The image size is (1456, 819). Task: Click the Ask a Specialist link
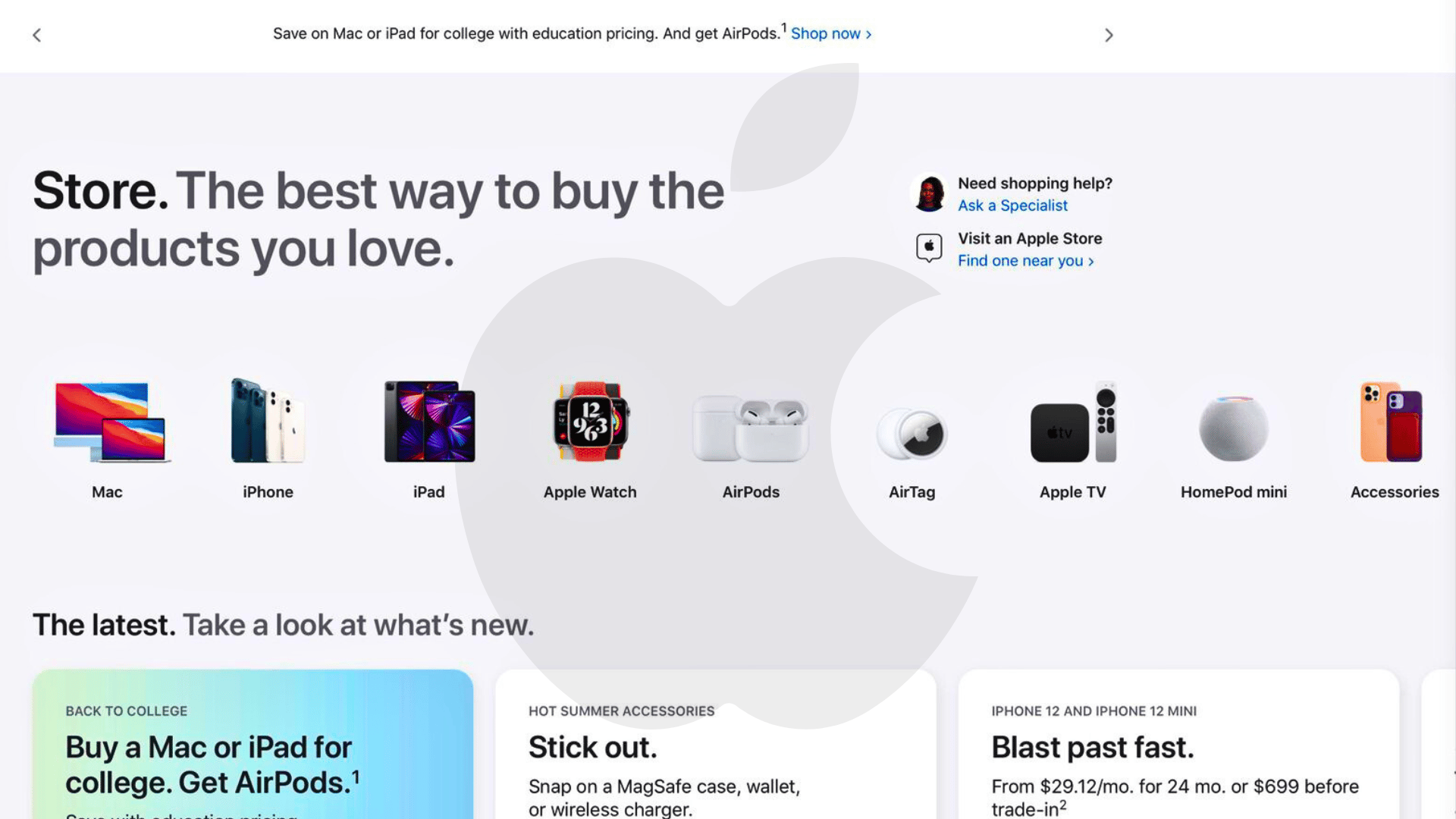pyautogui.click(x=1012, y=206)
